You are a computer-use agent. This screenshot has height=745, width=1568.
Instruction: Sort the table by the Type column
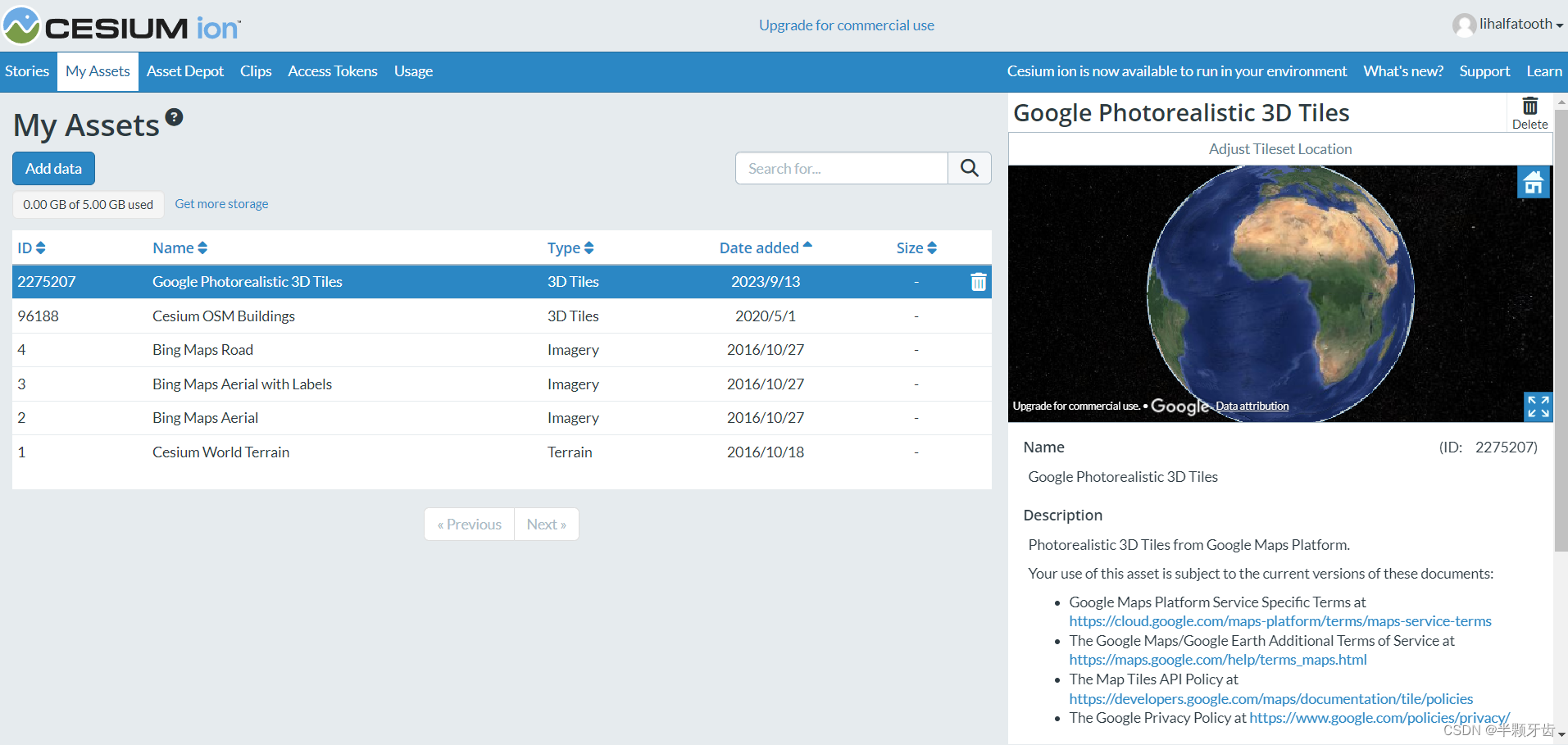tap(570, 248)
